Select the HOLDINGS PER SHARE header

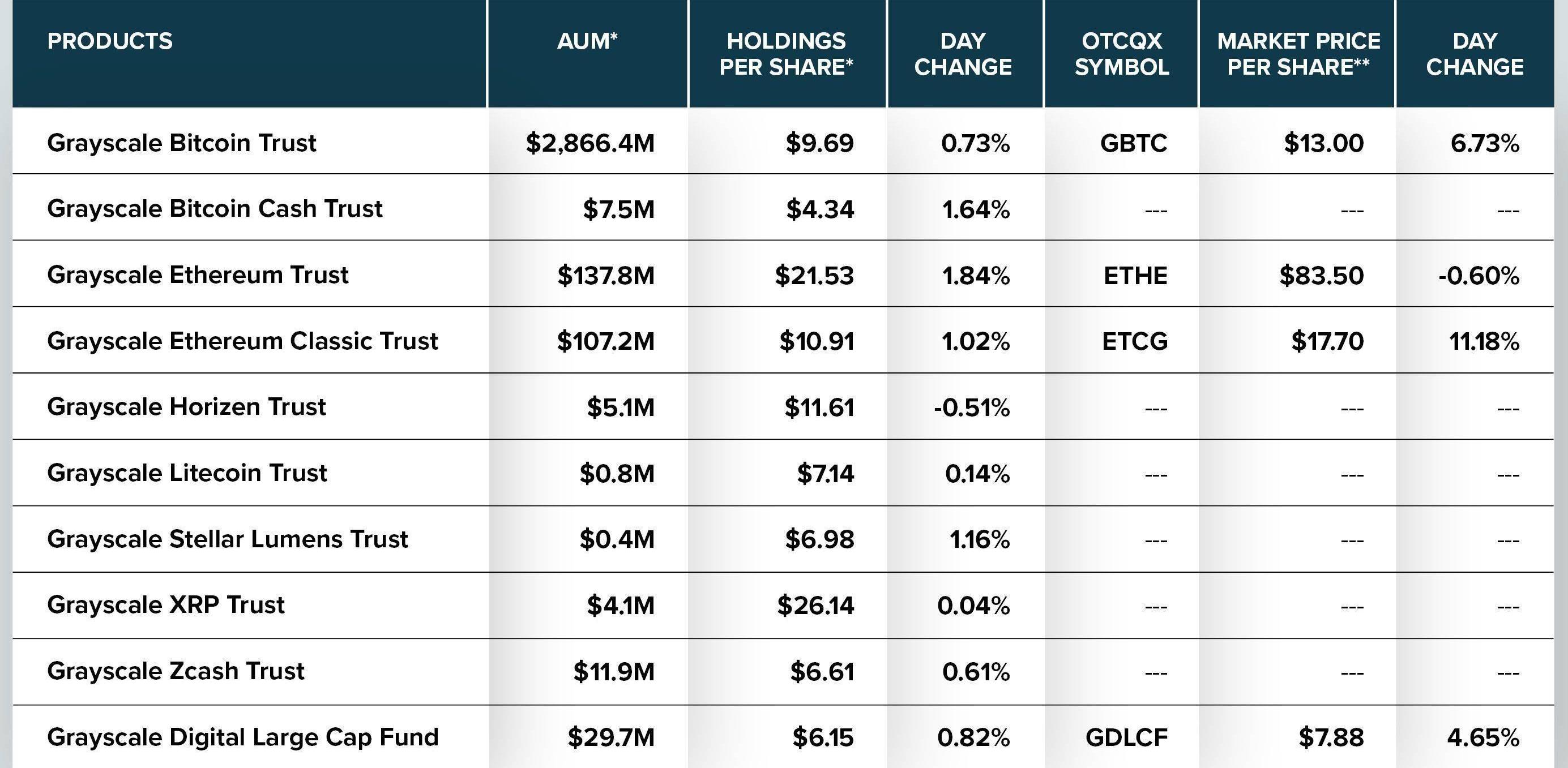[786, 54]
